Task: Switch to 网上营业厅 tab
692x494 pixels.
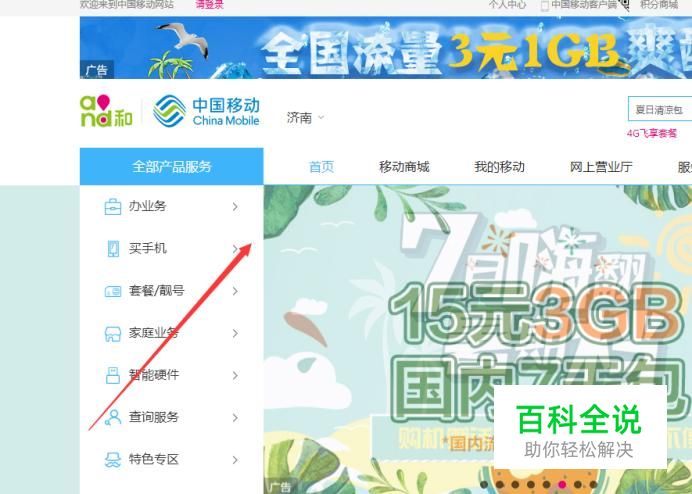Action: [601, 167]
